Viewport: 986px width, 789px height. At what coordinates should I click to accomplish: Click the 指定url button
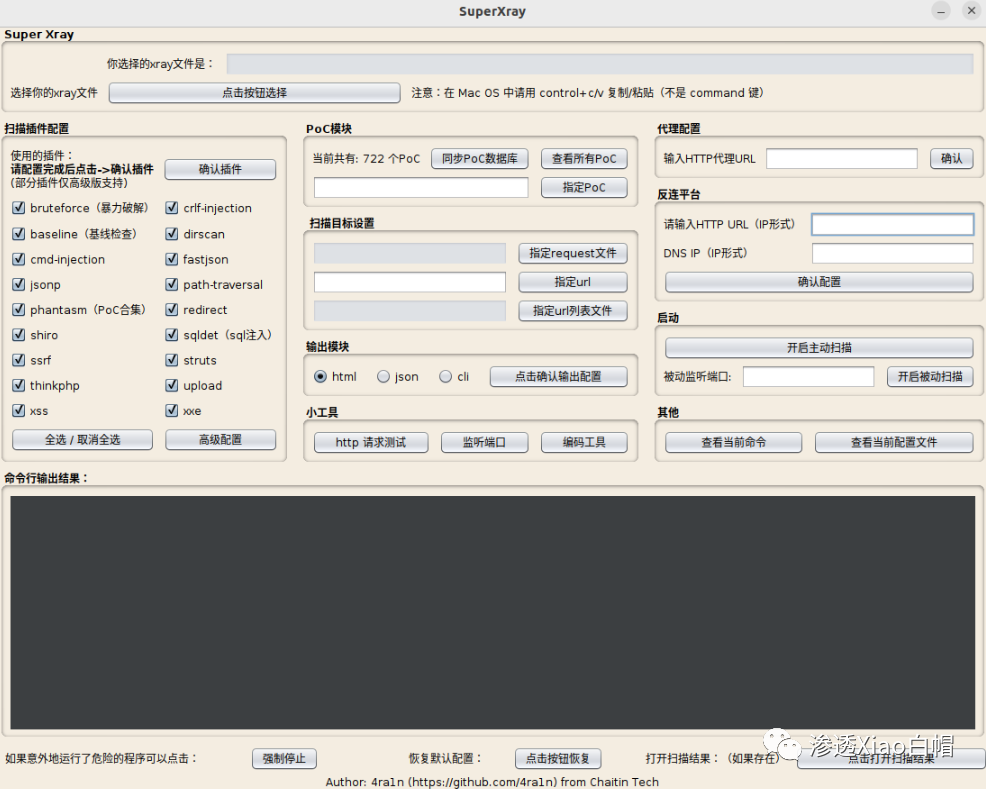click(573, 282)
